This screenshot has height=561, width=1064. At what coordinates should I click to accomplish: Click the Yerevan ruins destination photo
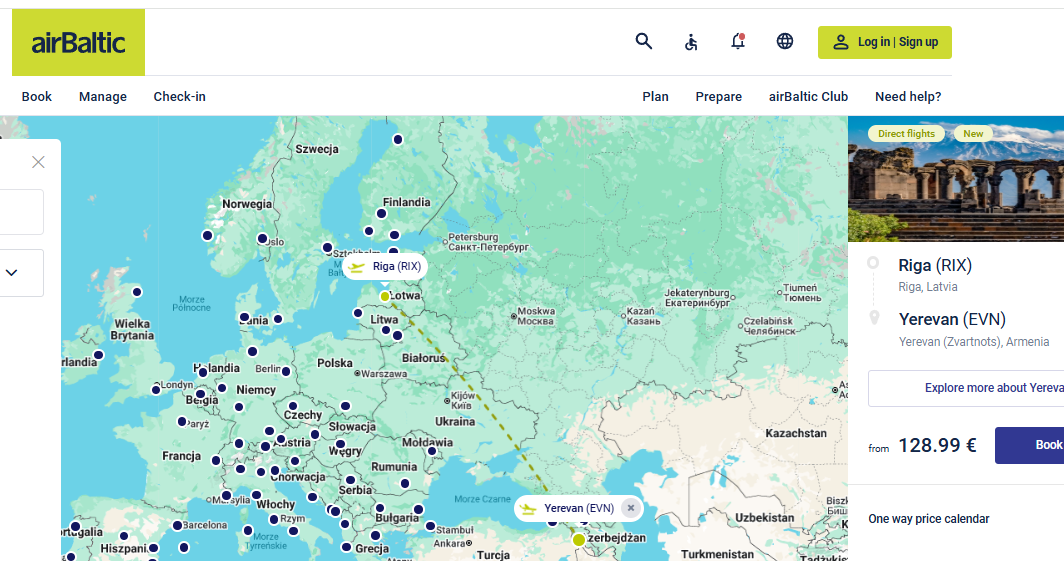pyautogui.click(x=956, y=179)
